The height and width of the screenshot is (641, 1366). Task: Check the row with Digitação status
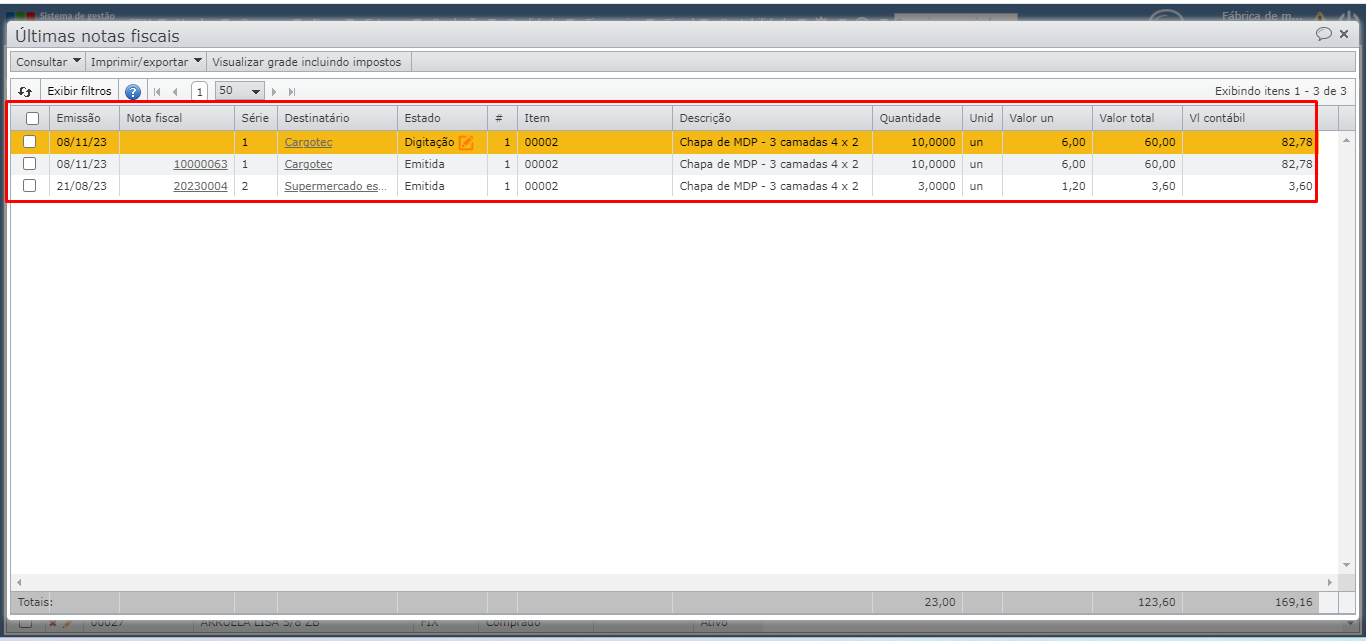coord(30,142)
